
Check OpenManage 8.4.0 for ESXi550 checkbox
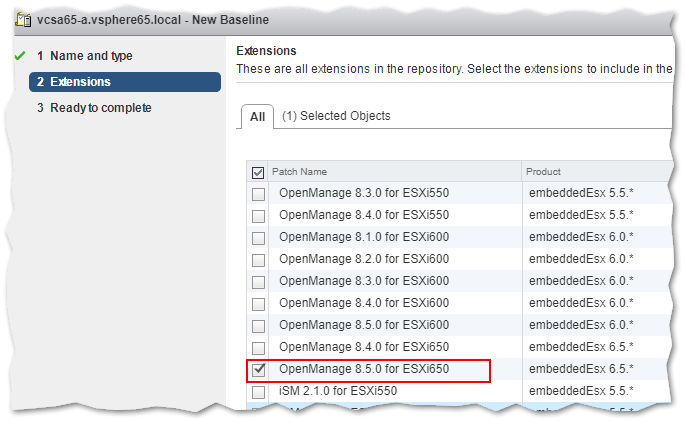(258, 216)
